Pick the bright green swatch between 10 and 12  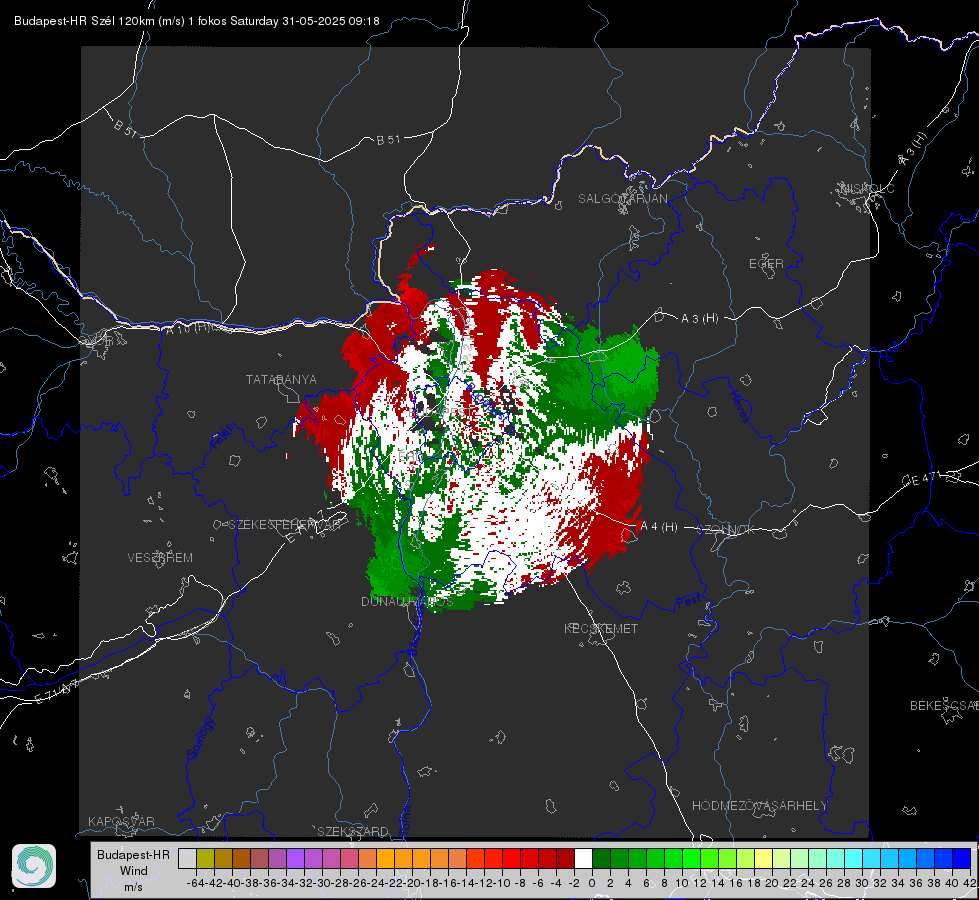click(691, 858)
